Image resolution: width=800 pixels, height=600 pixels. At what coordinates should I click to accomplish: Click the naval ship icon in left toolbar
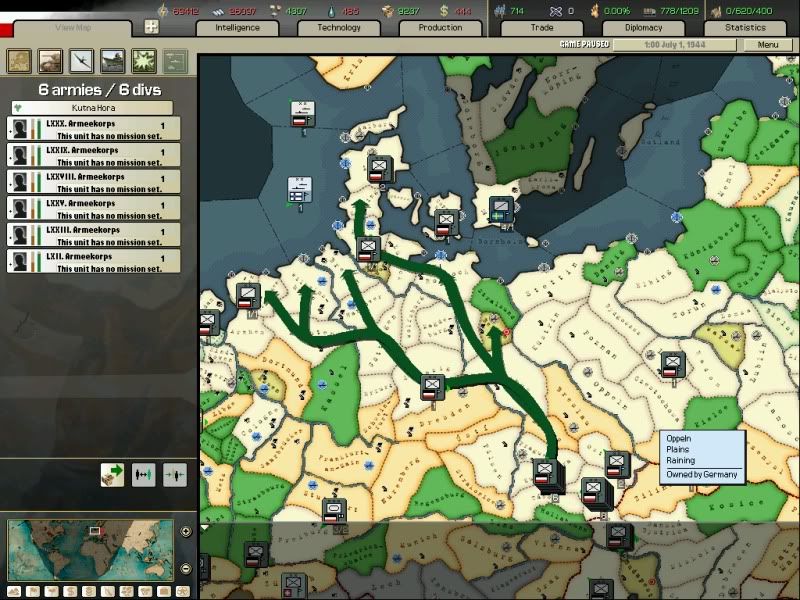[x=112, y=62]
